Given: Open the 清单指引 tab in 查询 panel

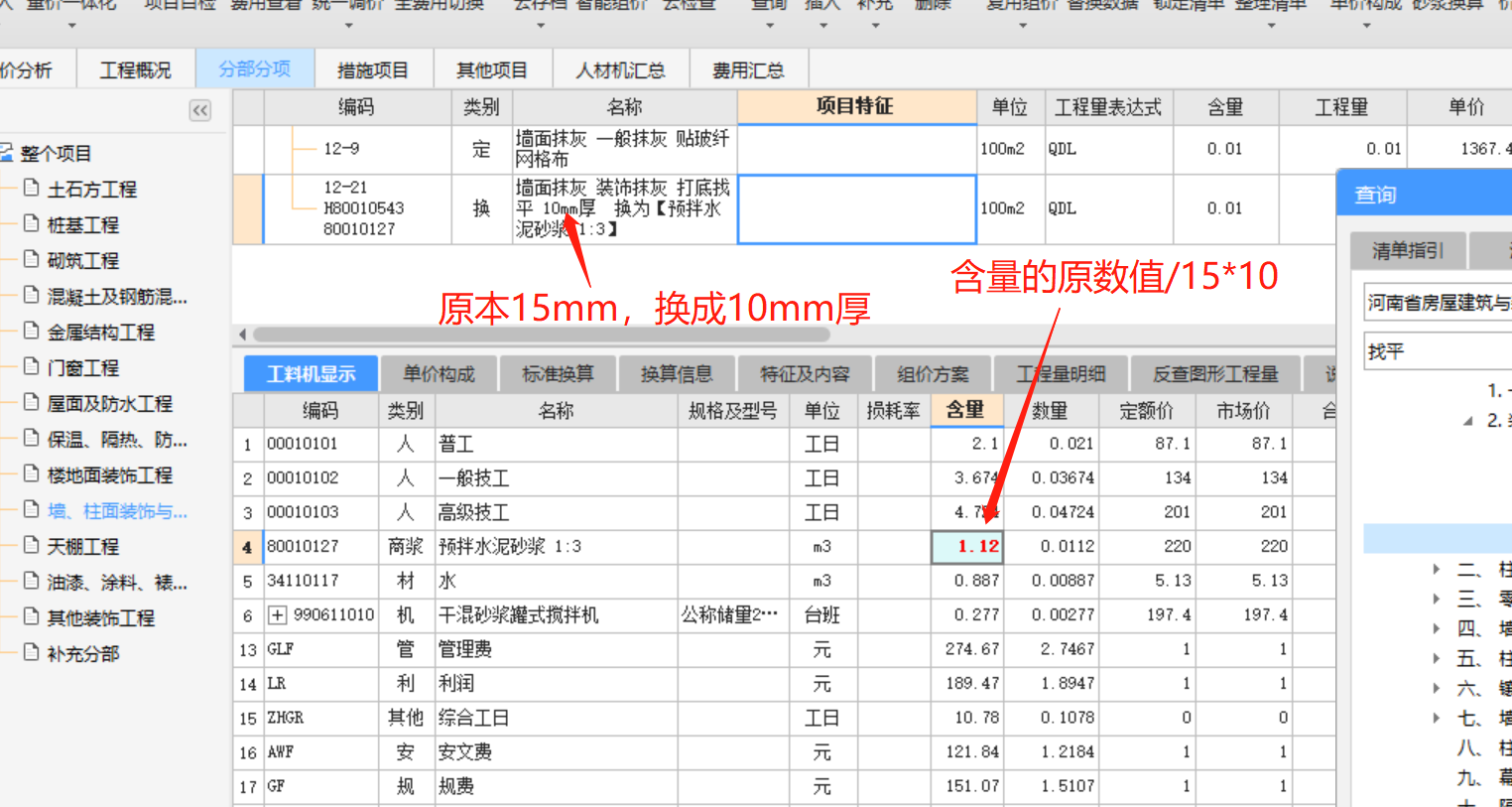Looking at the screenshot, I should pos(1408,250).
